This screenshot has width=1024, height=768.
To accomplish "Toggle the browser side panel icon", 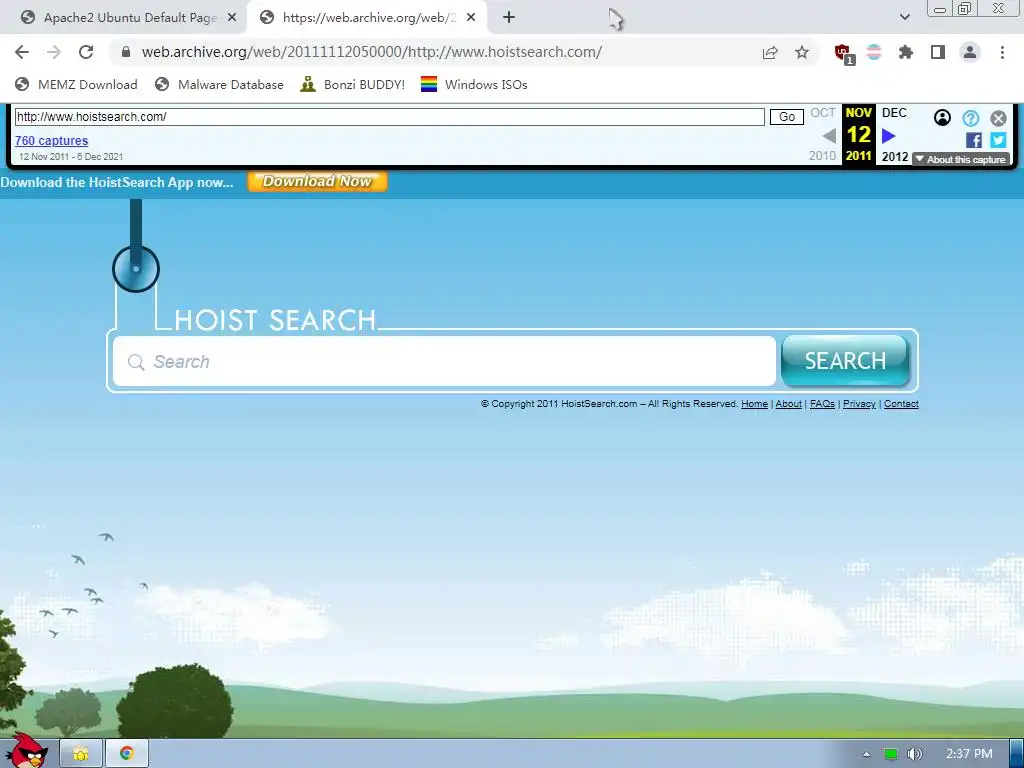I will 938,52.
